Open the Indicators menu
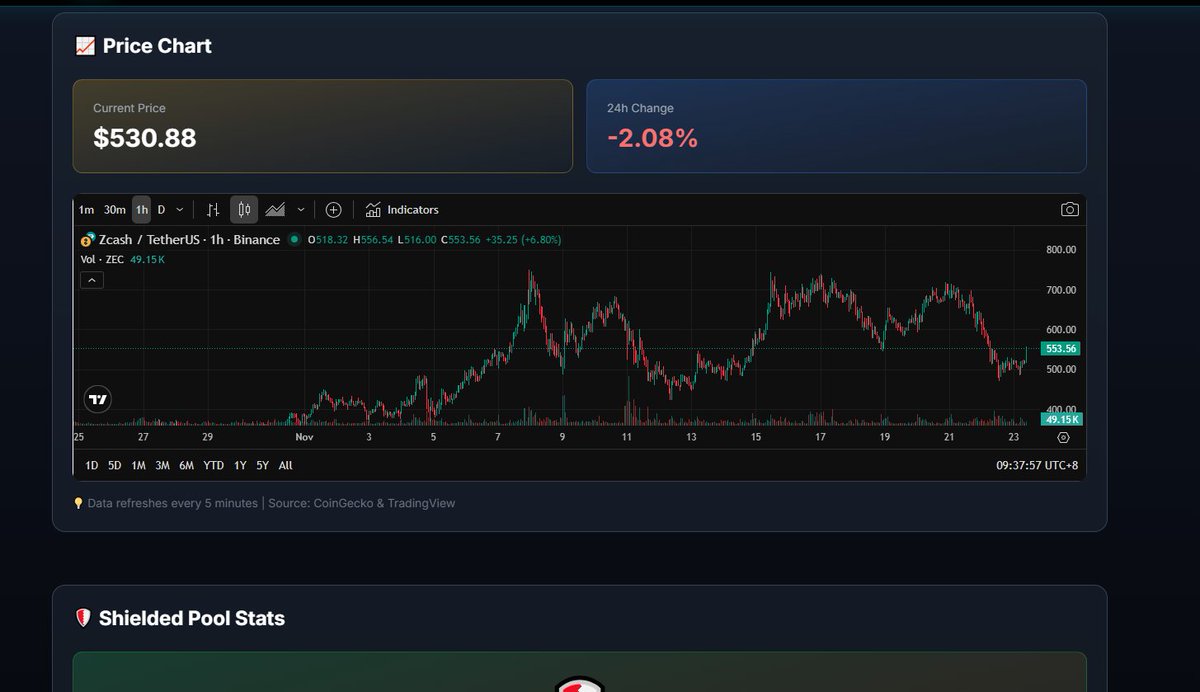The width and height of the screenshot is (1200, 692). [402, 210]
